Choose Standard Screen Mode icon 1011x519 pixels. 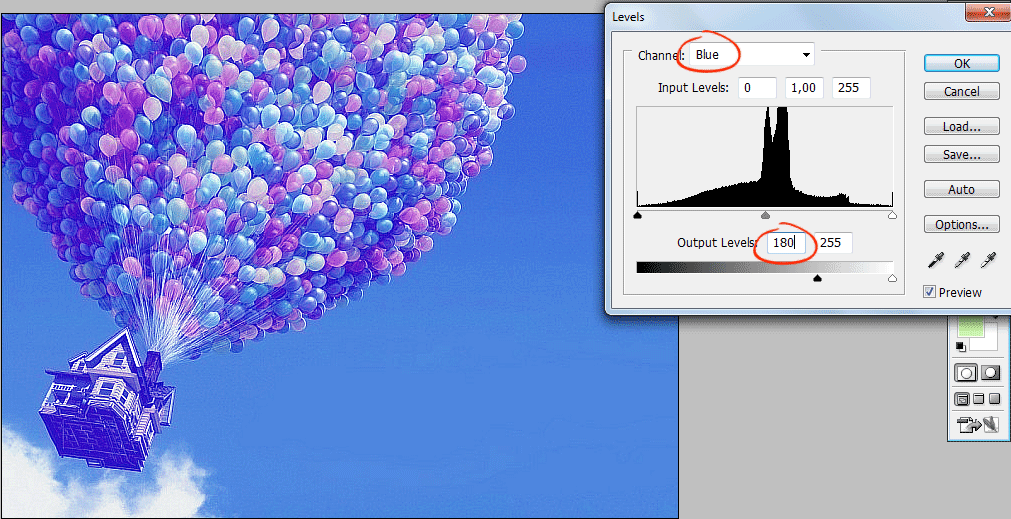tap(962, 399)
